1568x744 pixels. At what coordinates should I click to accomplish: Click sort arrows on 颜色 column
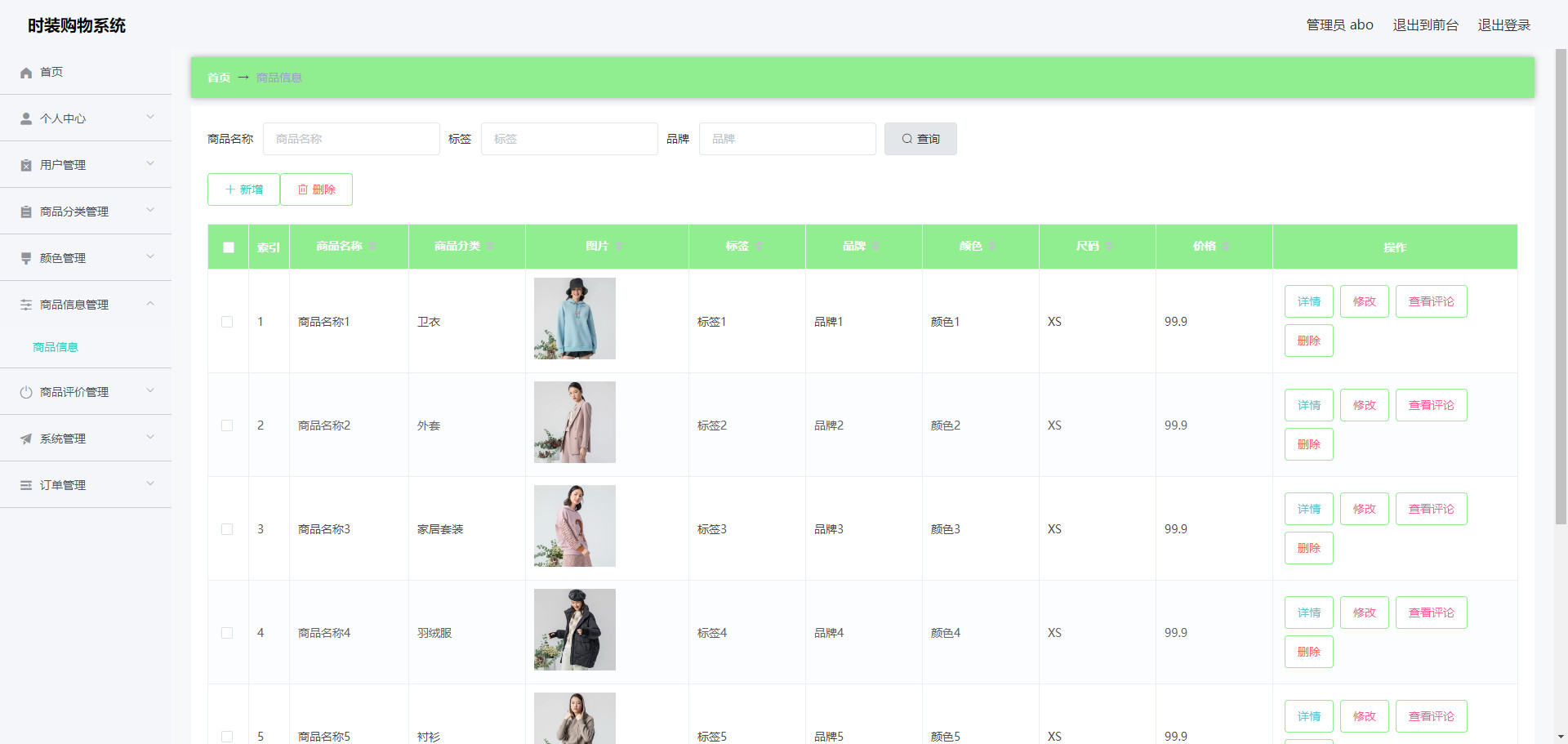992,247
